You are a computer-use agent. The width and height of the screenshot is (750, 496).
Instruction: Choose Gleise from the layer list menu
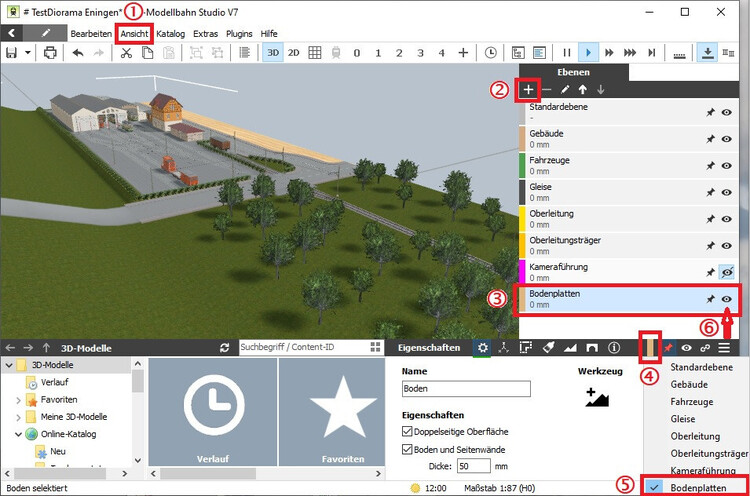pyautogui.click(x=683, y=419)
